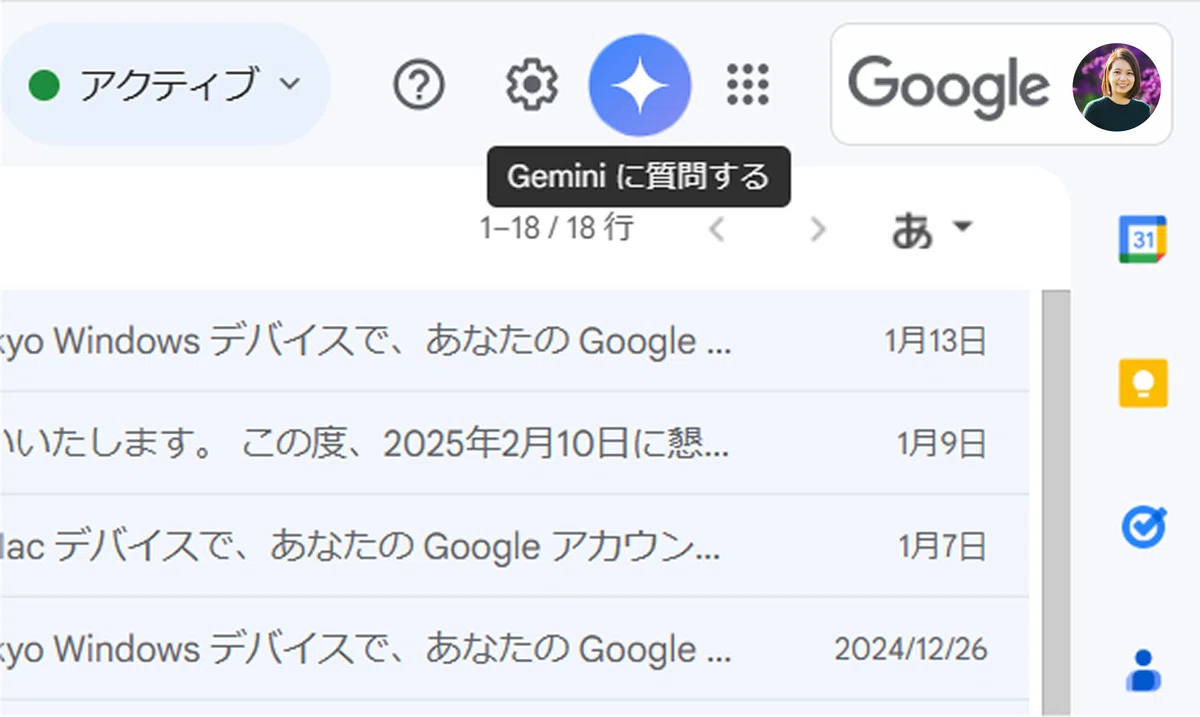
Task: Open the Google apps grid launcher
Action: coord(747,85)
